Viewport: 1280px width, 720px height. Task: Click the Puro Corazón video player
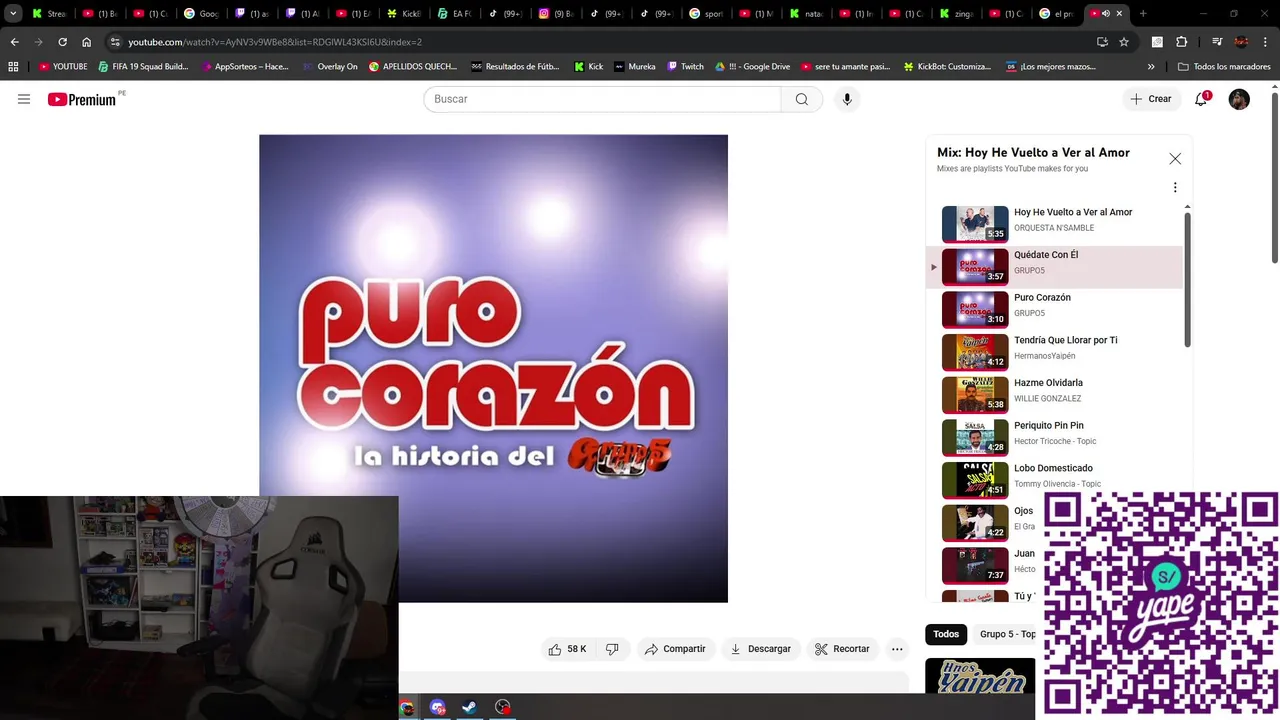(x=493, y=368)
